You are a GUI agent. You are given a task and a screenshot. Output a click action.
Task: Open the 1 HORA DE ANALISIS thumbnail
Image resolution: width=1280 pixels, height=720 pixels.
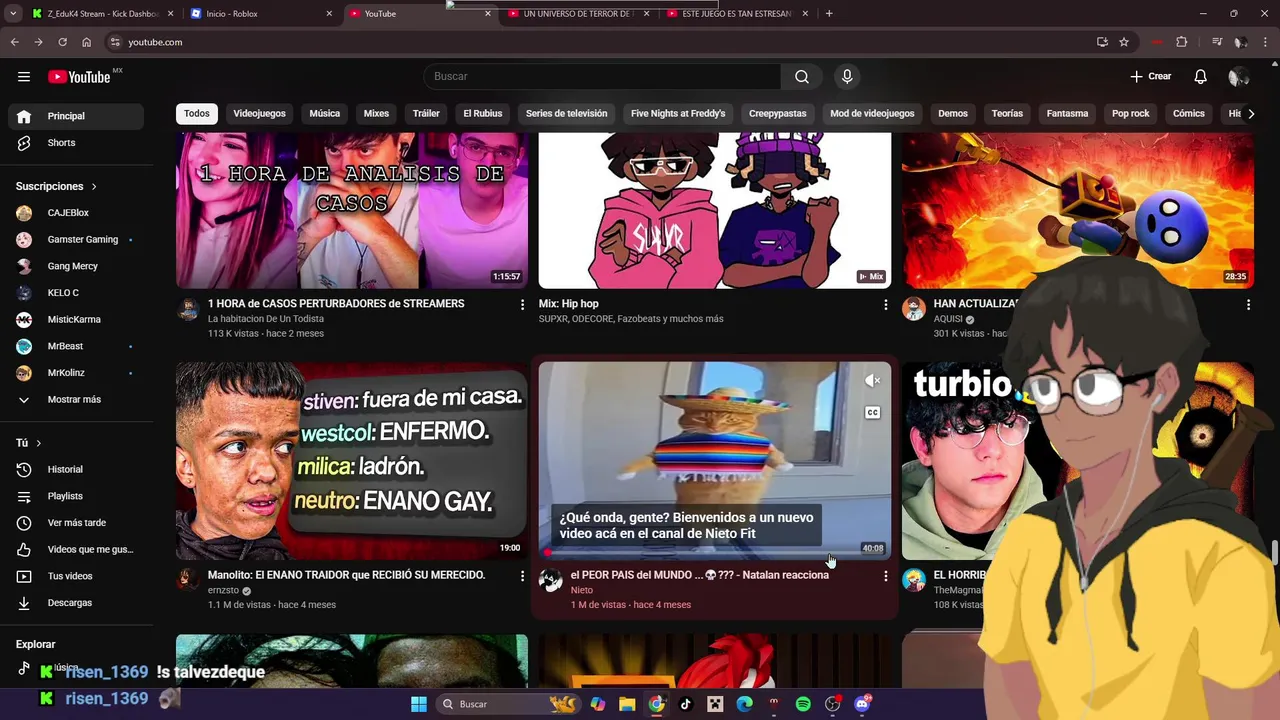352,210
